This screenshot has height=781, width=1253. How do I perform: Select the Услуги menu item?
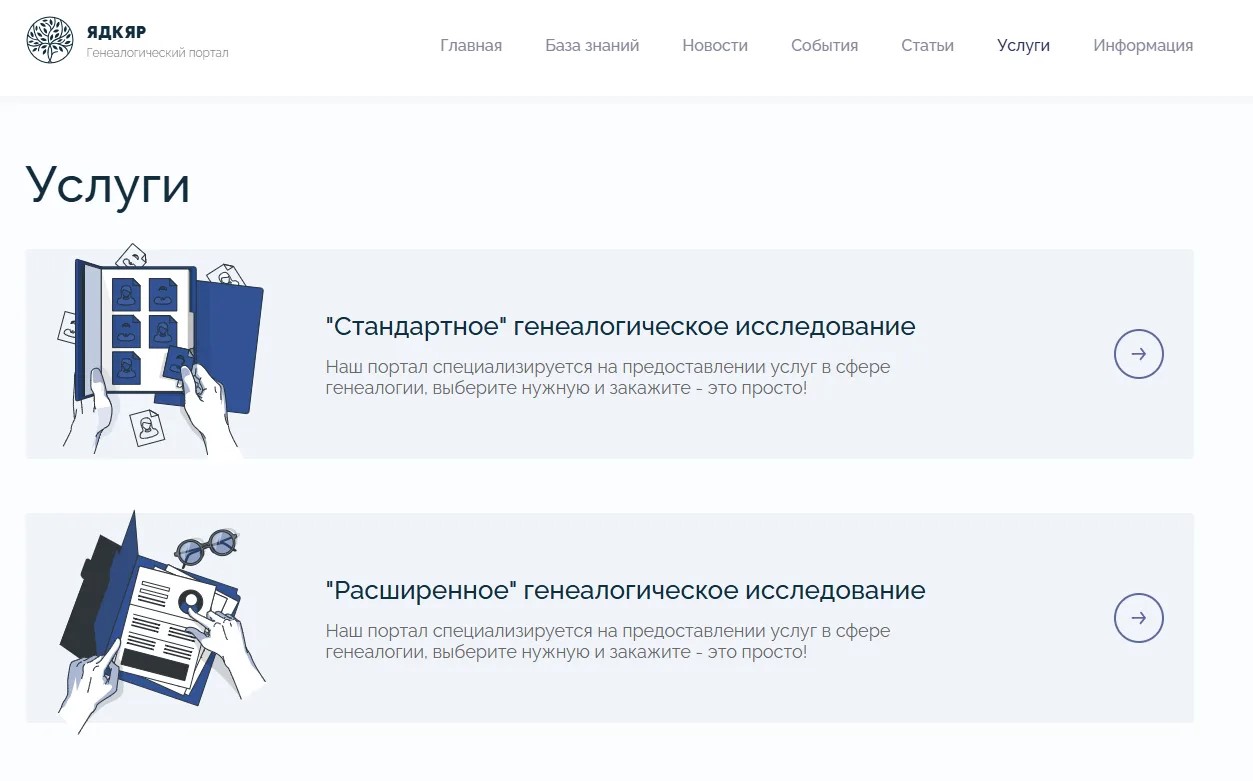click(1023, 45)
